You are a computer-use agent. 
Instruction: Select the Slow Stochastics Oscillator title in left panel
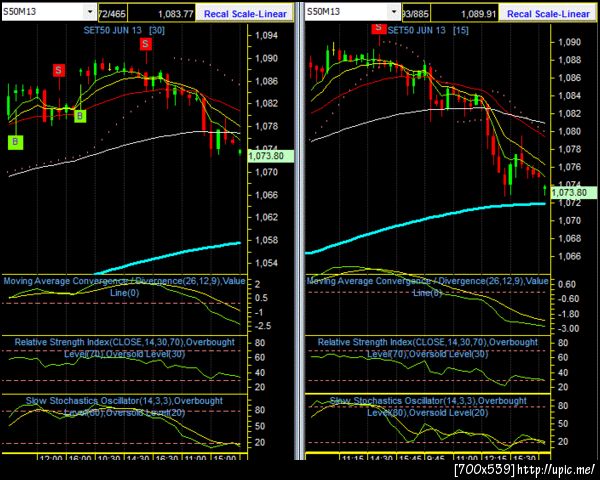coord(124,407)
